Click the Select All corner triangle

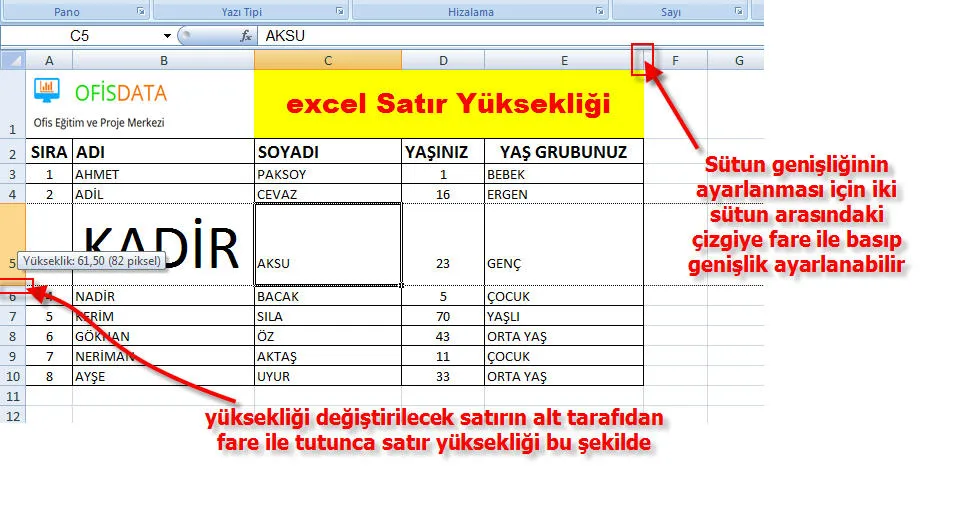pyautogui.click(x=14, y=61)
